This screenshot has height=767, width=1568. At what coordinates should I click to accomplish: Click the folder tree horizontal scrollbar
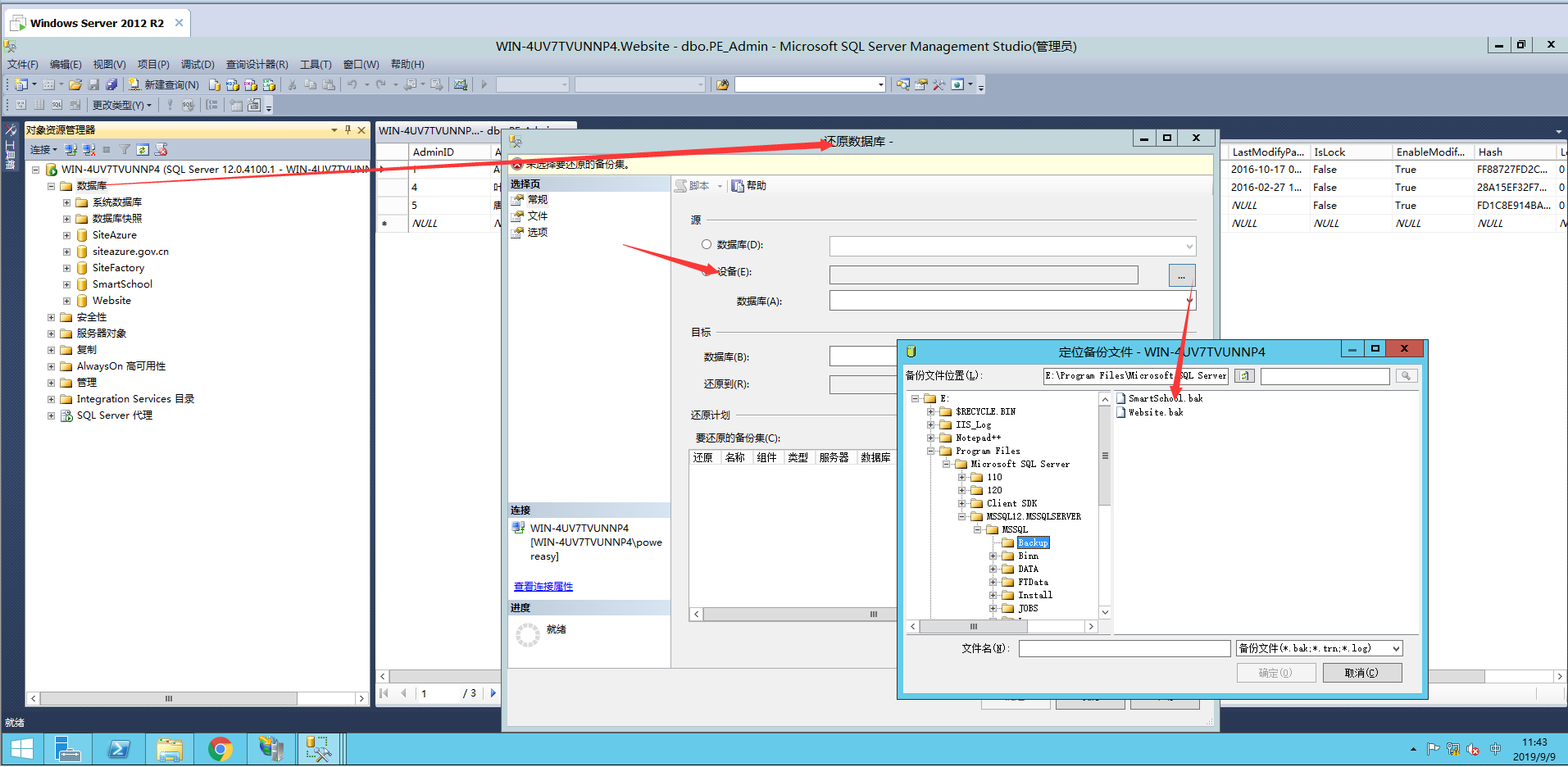[x=972, y=625]
